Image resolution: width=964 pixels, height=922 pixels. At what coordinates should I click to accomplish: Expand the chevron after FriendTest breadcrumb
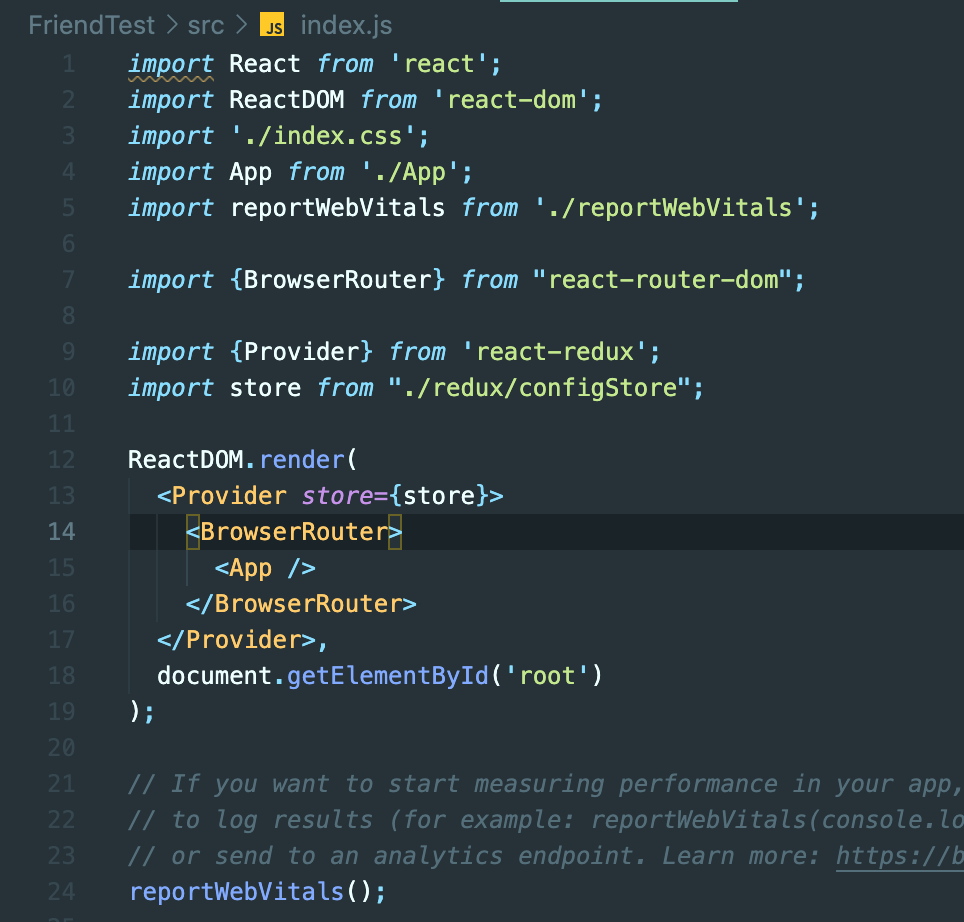point(172,25)
